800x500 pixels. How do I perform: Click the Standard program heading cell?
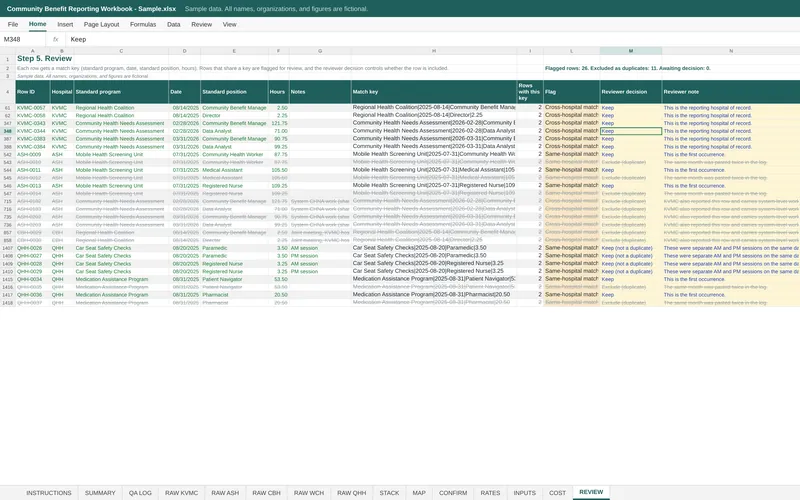(x=121, y=92)
